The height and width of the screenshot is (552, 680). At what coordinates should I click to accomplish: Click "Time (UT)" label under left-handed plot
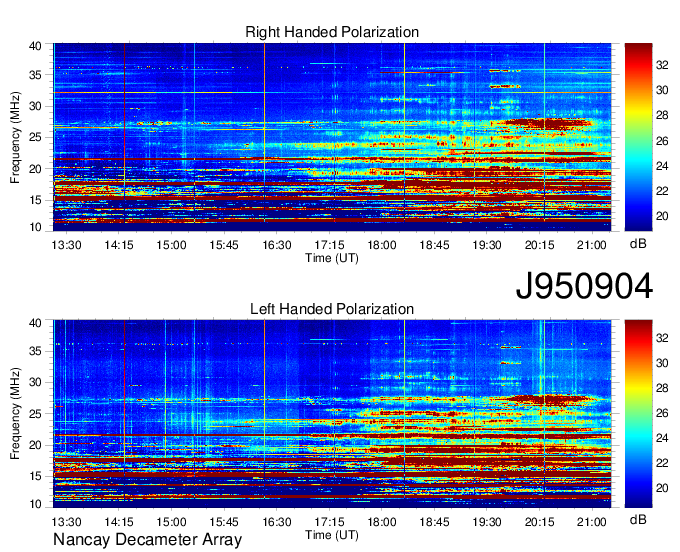coord(332,535)
